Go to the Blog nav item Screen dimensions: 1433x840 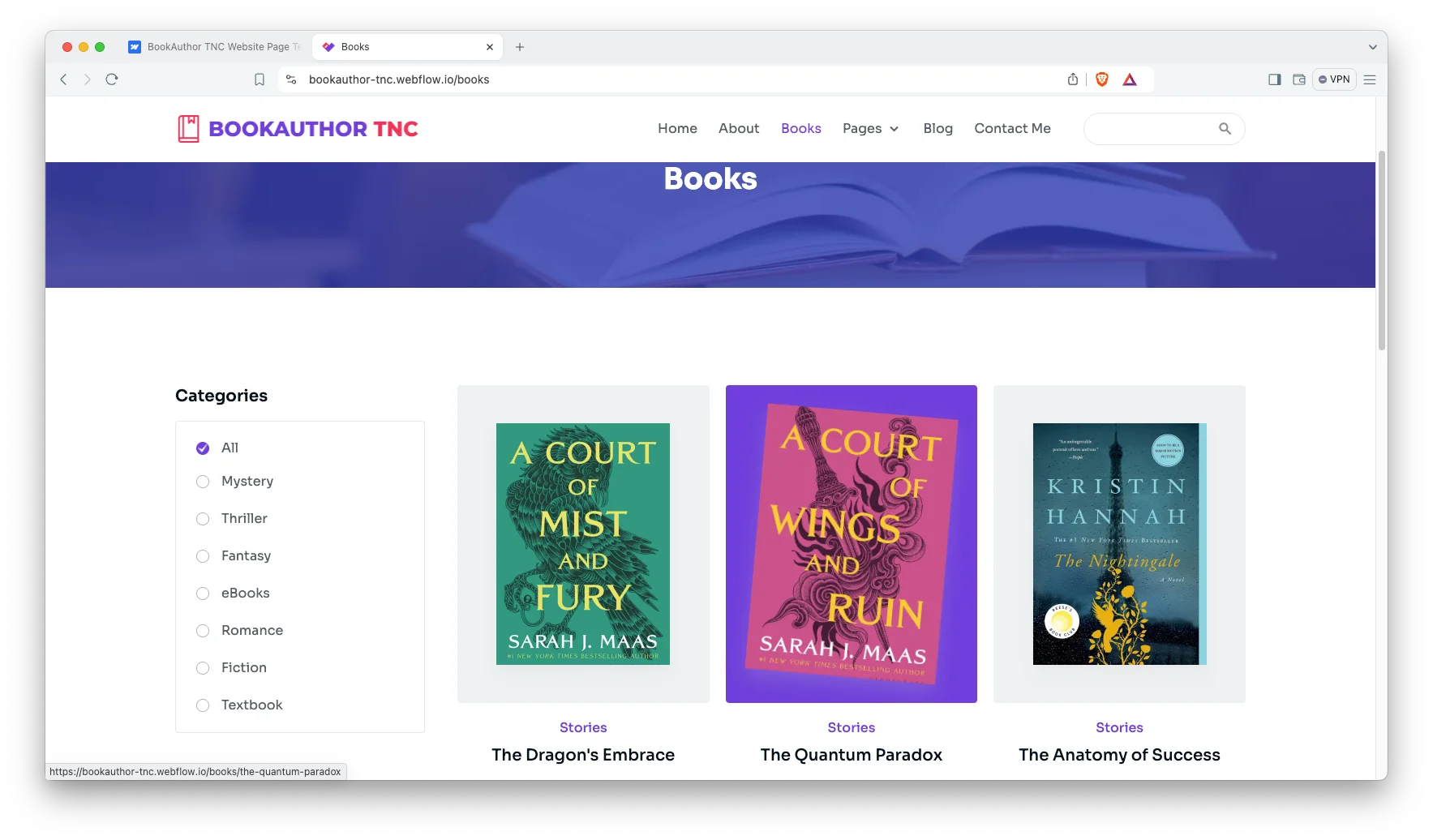tap(937, 129)
